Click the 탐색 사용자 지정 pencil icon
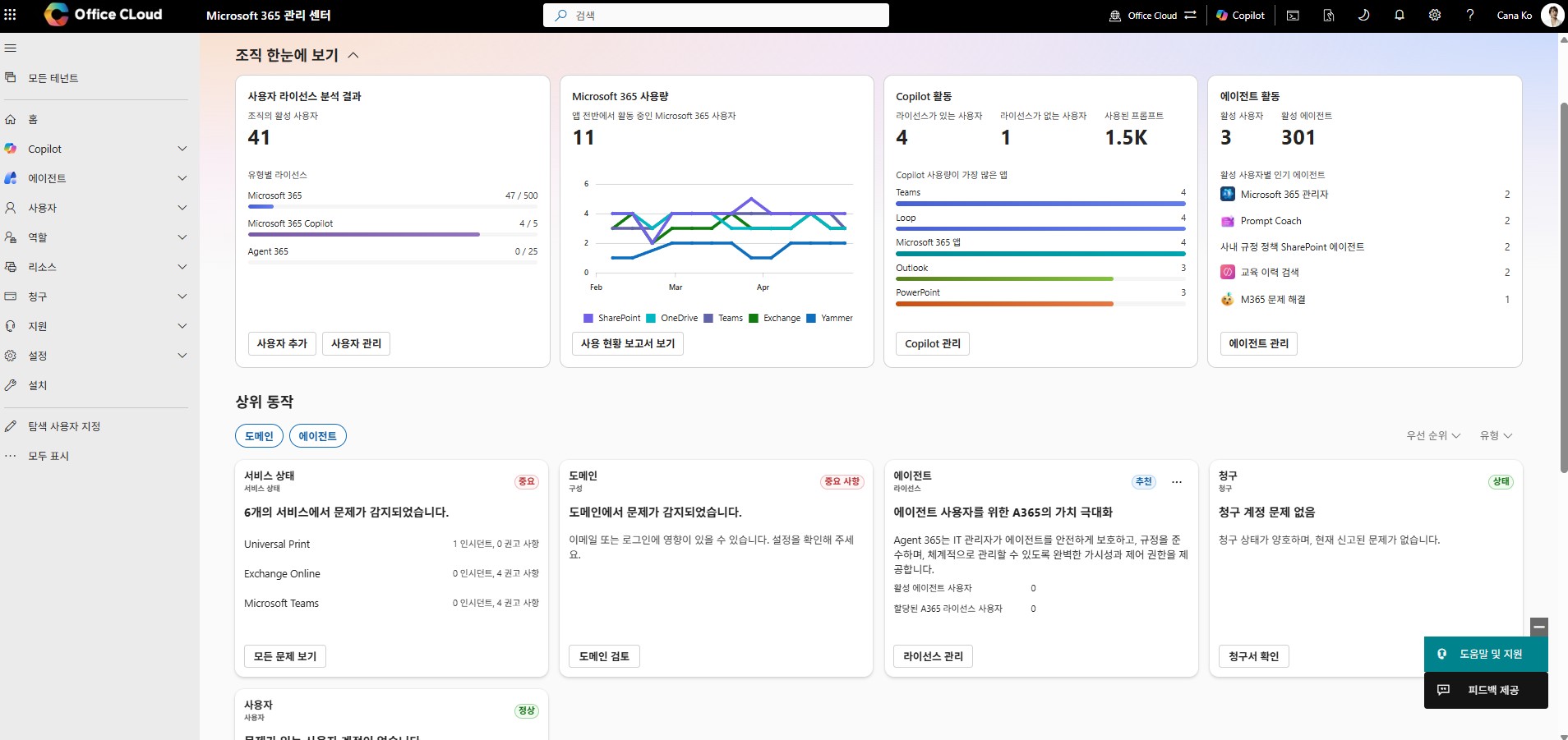1568x740 pixels. coord(11,426)
